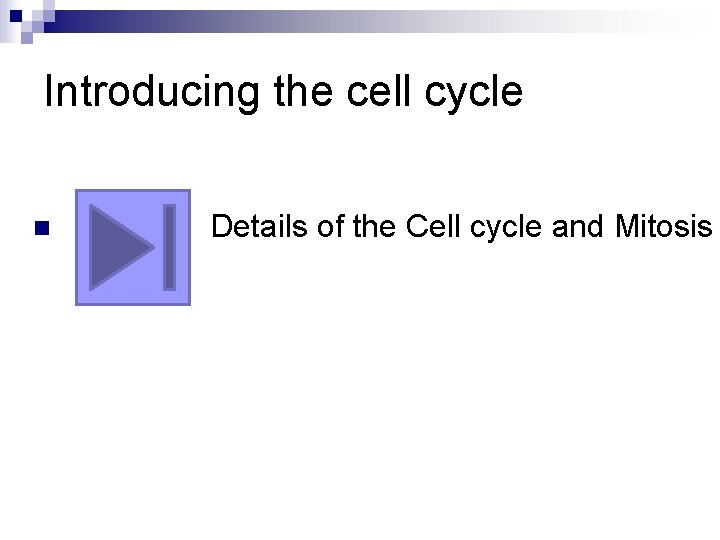Click the skip-to-end action button

tap(133, 247)
